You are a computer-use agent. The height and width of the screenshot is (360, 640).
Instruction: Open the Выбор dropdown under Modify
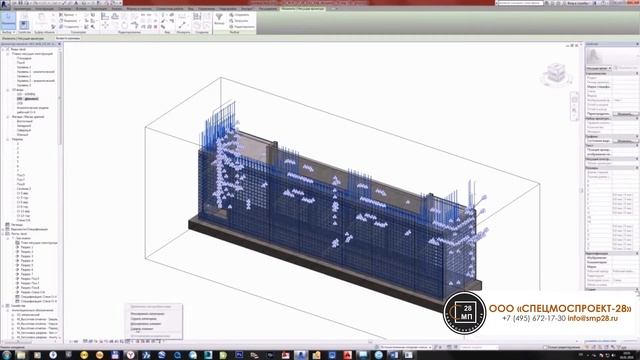click(x=8, y=32)
